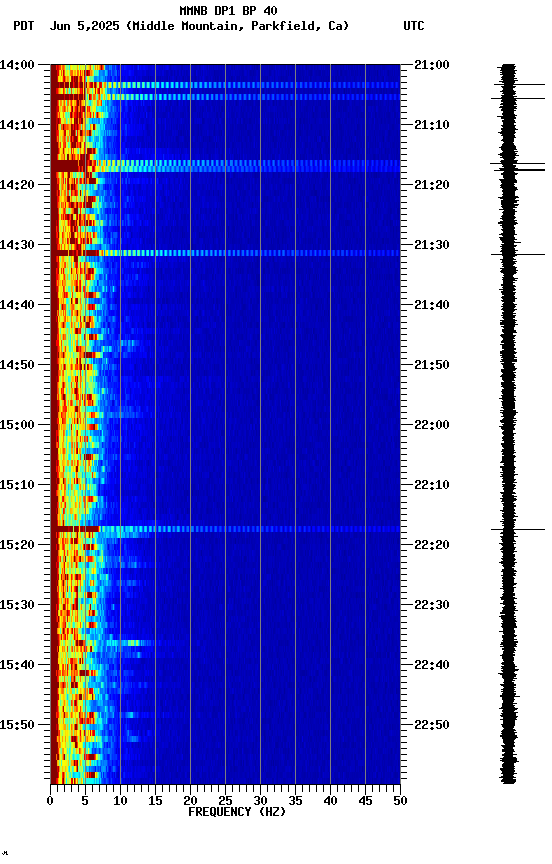Click the 15:00 PDT time label

[x=17, y=425]
